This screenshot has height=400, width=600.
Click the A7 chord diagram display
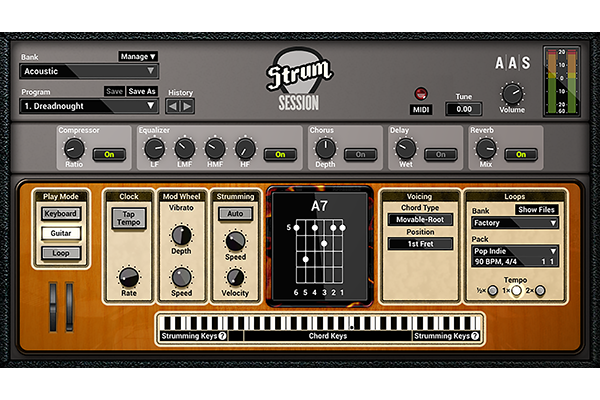tap(319, 246)
